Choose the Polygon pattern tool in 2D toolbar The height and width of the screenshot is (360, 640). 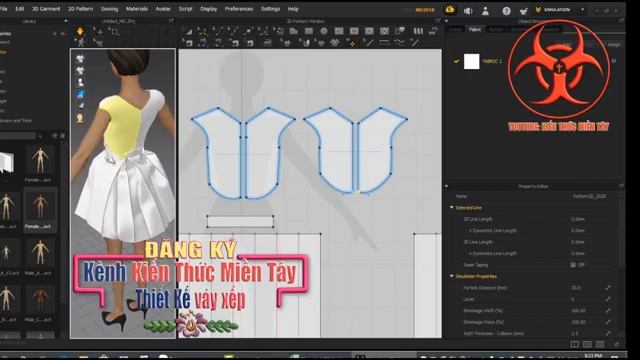(x=293, y=31)
